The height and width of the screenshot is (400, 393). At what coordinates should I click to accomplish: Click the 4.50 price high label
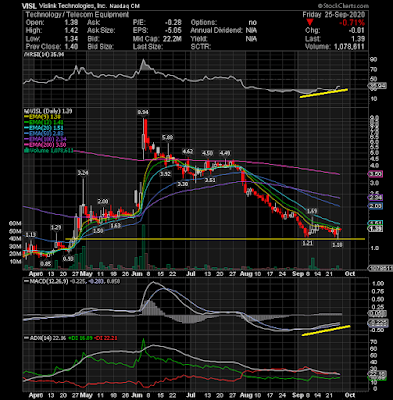tap(207, 153)
